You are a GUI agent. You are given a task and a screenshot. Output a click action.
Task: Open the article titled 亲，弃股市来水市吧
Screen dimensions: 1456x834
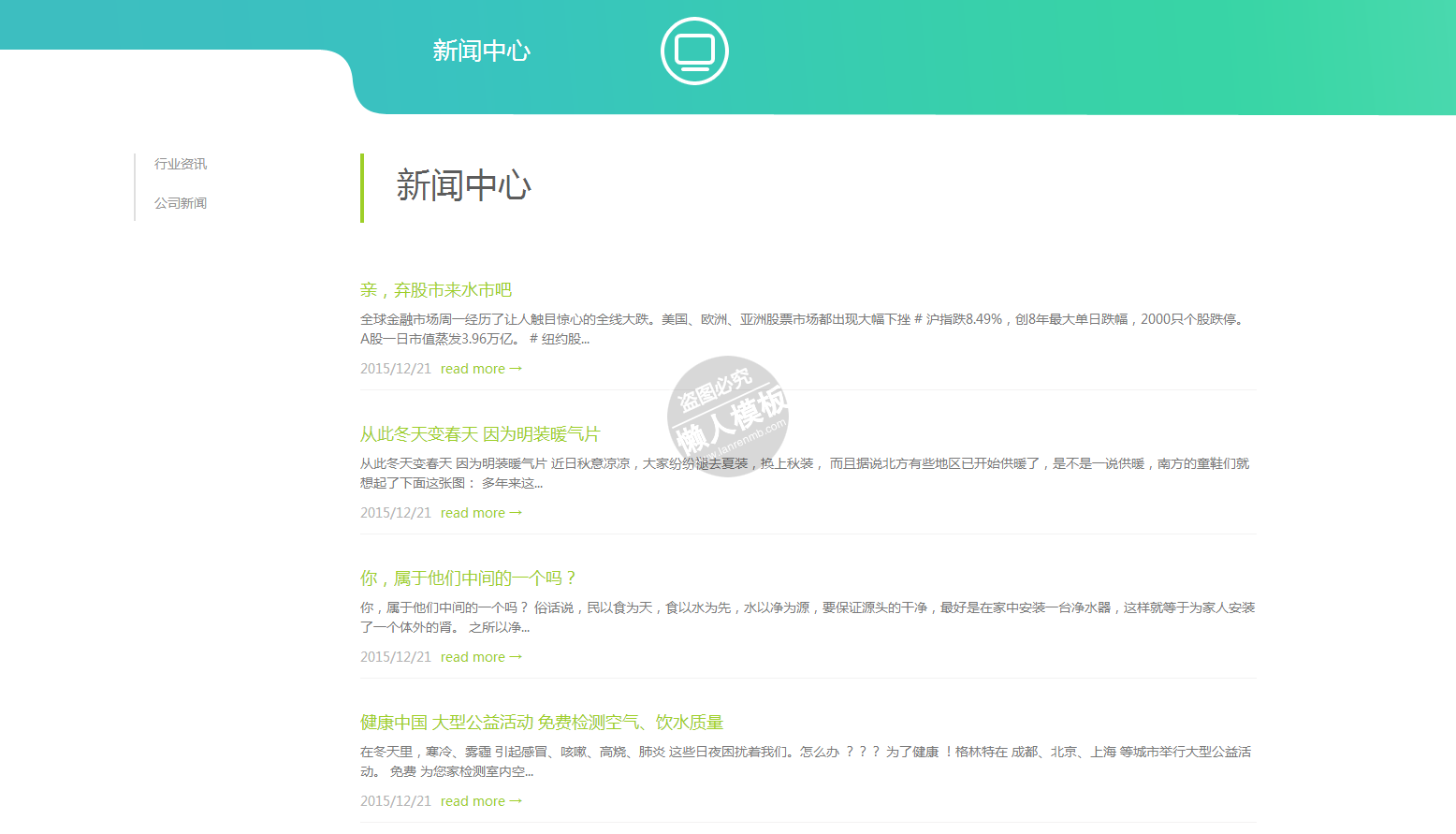click(x=436, y=290)
